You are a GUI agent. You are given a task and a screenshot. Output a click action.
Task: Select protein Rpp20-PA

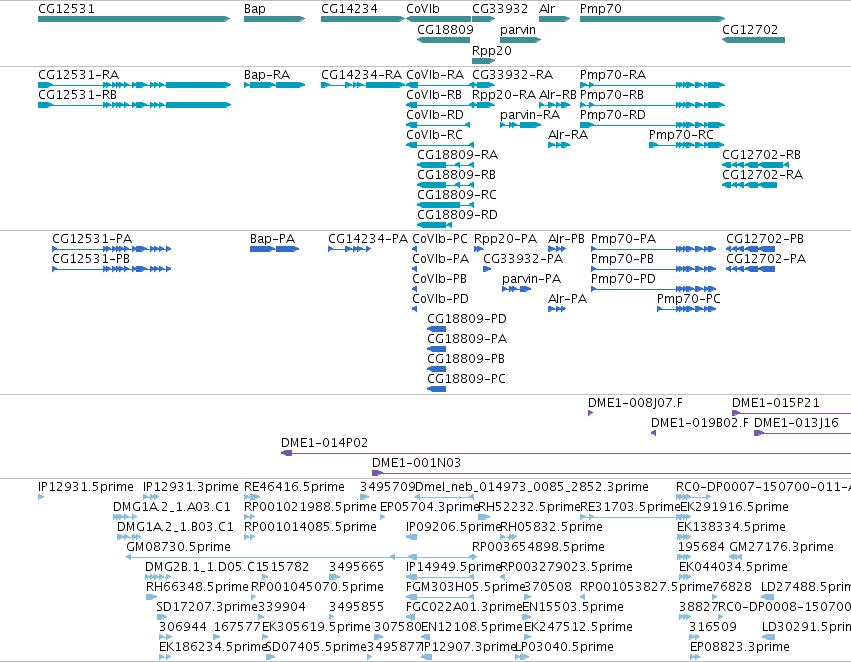click(479, 249)
